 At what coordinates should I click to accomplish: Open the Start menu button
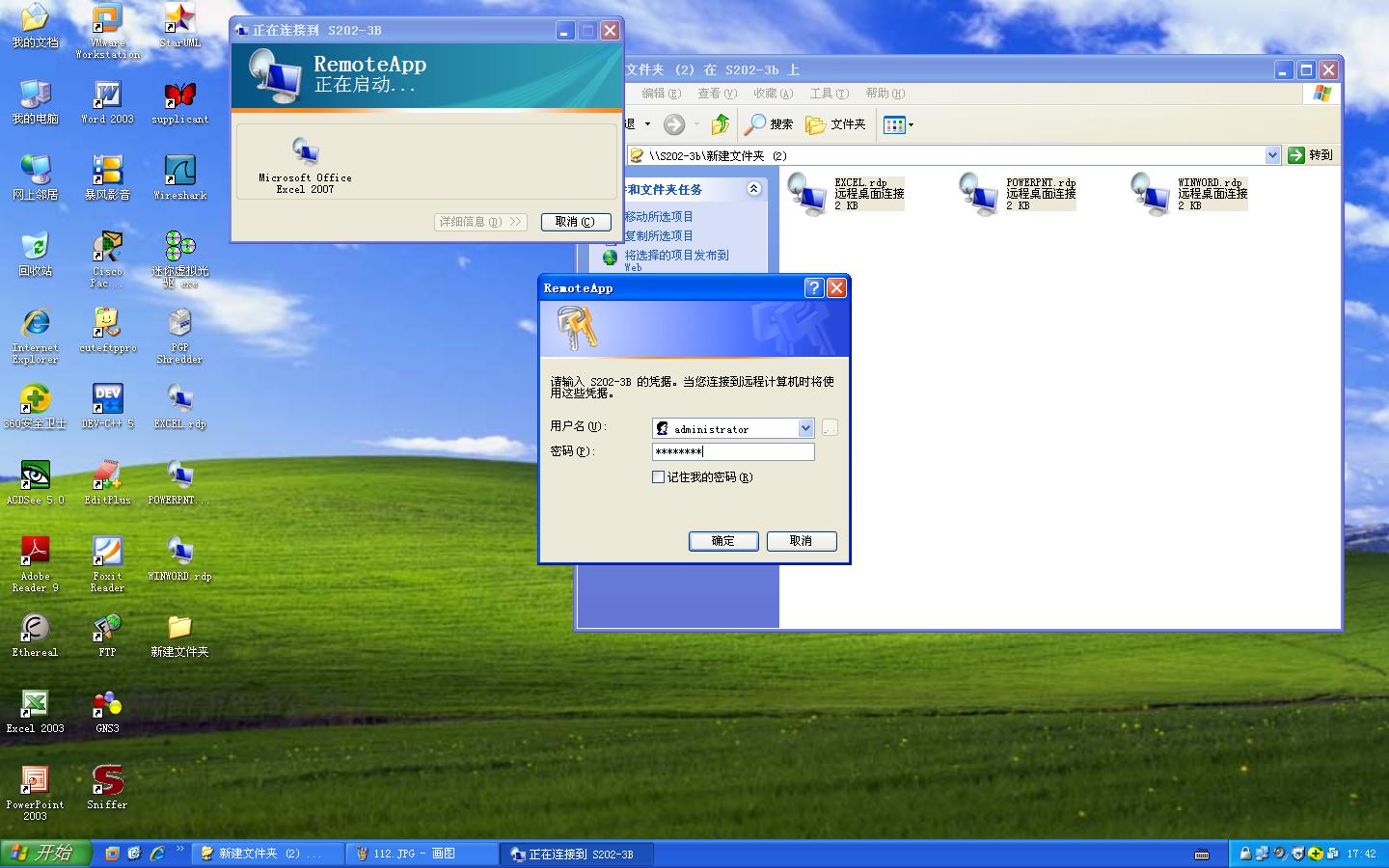[x=45, y=854]
